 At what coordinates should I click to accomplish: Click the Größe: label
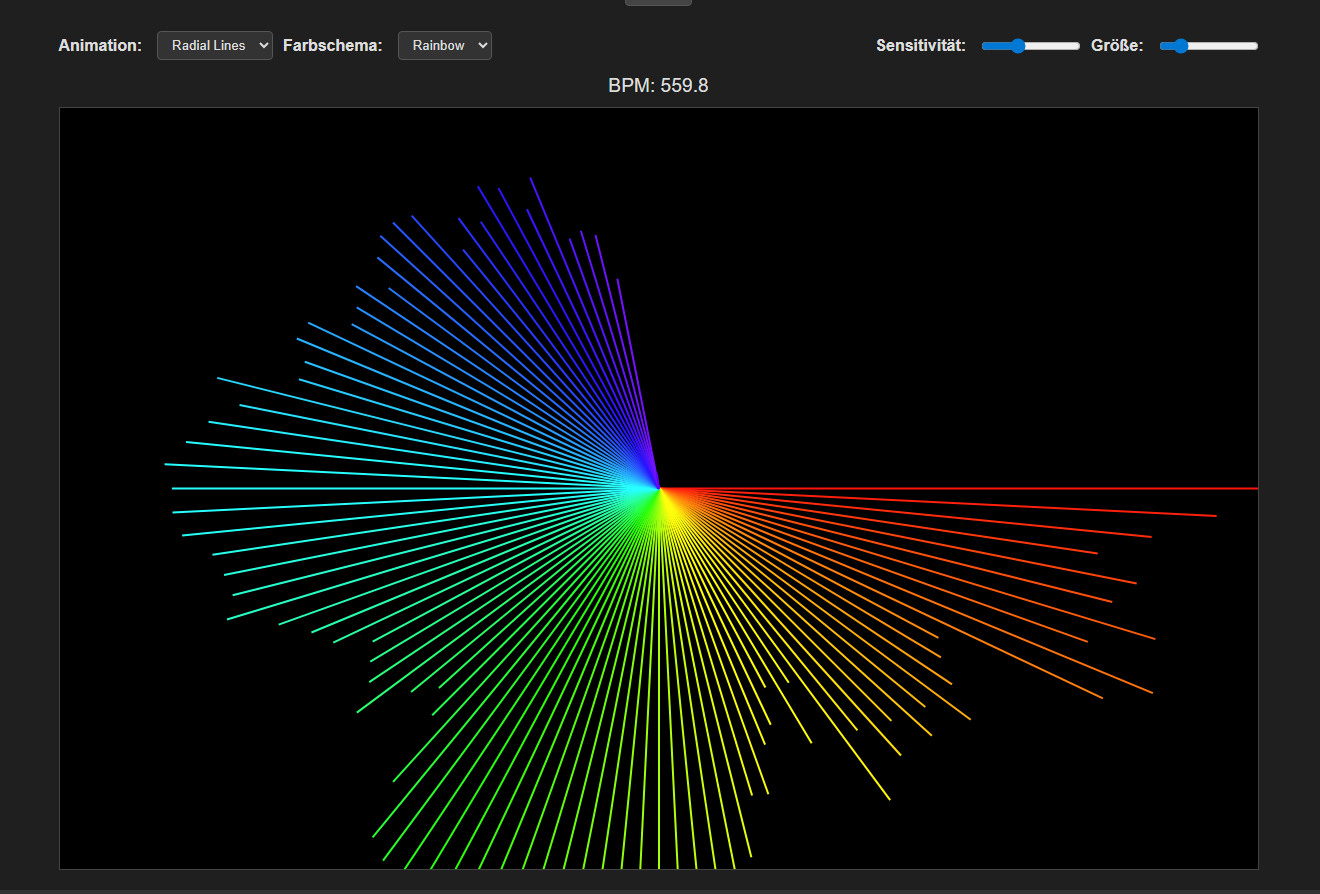[1116, 45]
